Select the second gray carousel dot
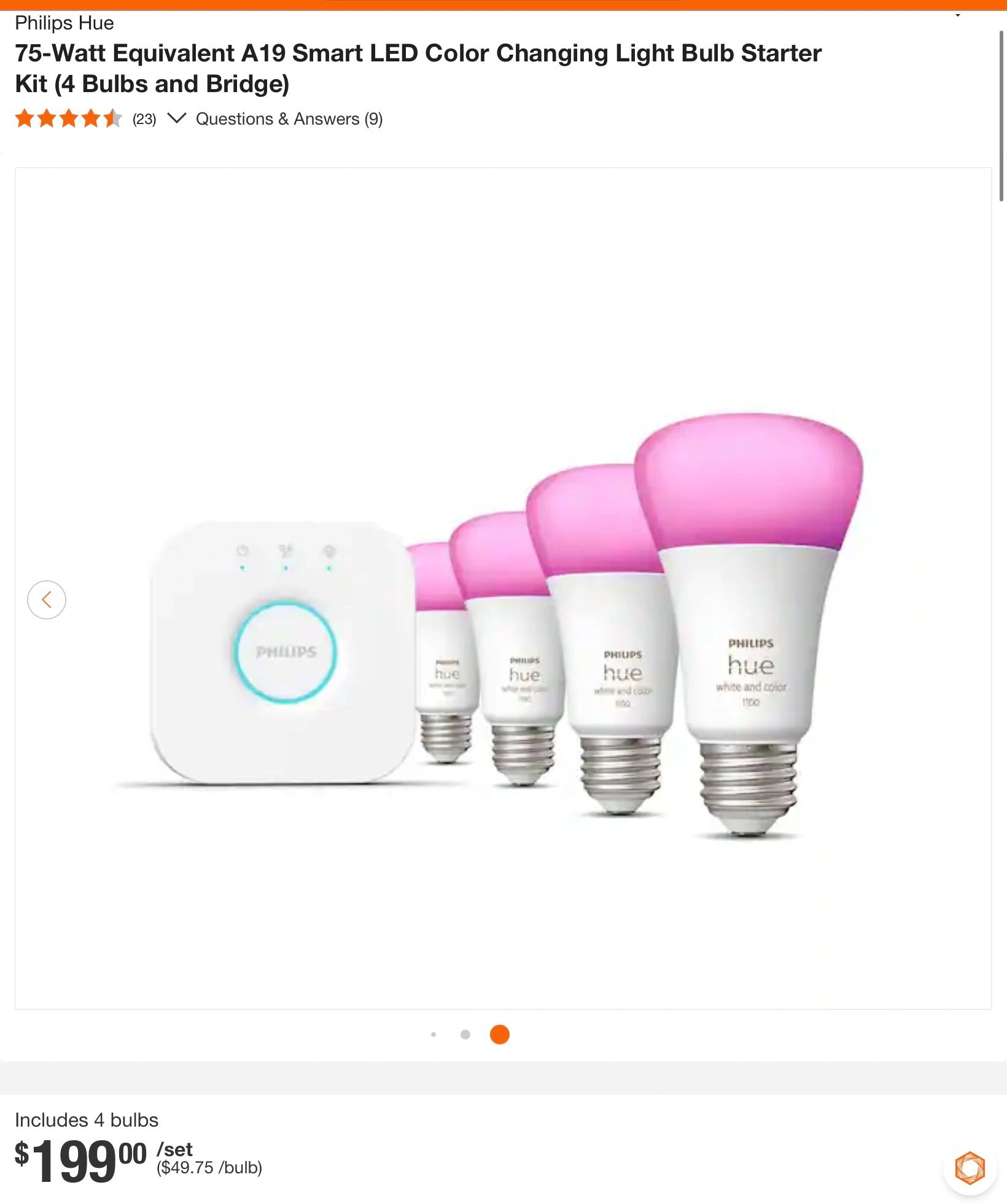The image size is (1007, 1204). [465, 1035]
